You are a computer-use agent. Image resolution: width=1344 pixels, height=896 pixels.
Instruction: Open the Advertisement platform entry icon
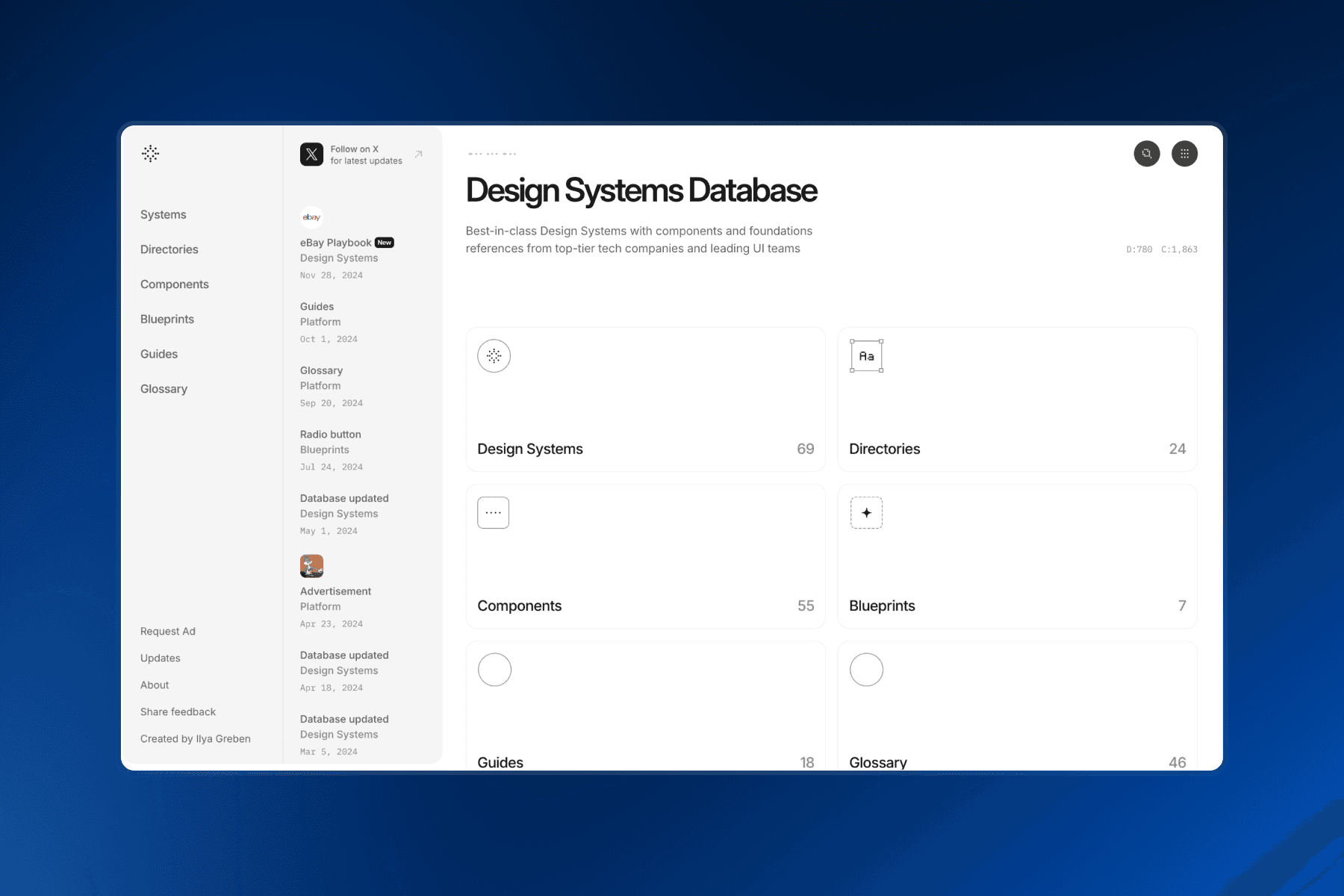[x=311, y=566]
